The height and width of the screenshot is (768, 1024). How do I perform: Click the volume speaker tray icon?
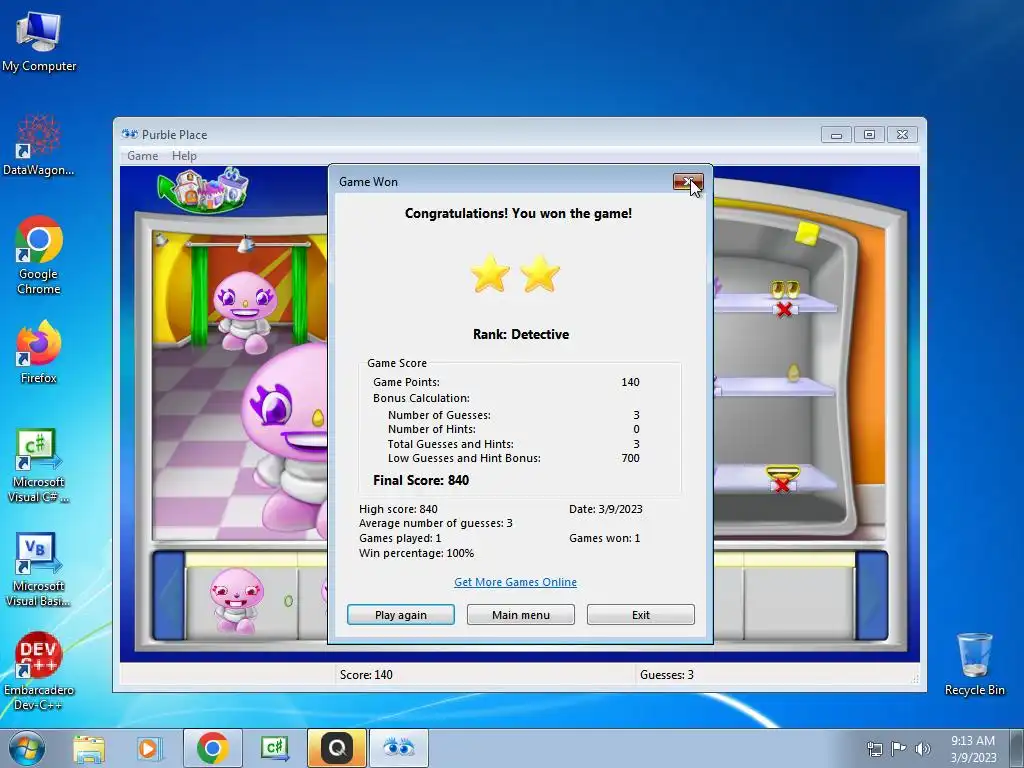tap(923, 748)
